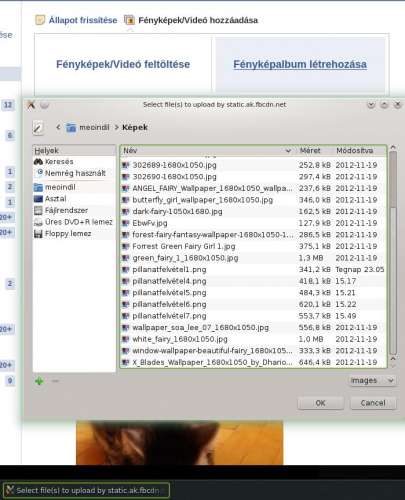Add bookmark with green plus icon
Viewport: 405px width, 500px height.
(39, 381)
